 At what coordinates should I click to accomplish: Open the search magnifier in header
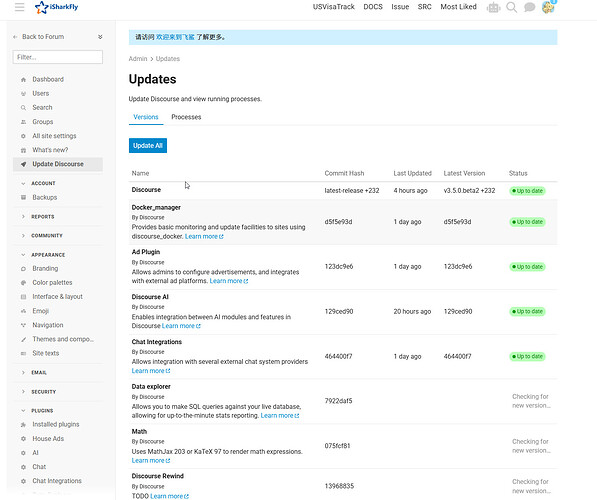tap(511, 7)
